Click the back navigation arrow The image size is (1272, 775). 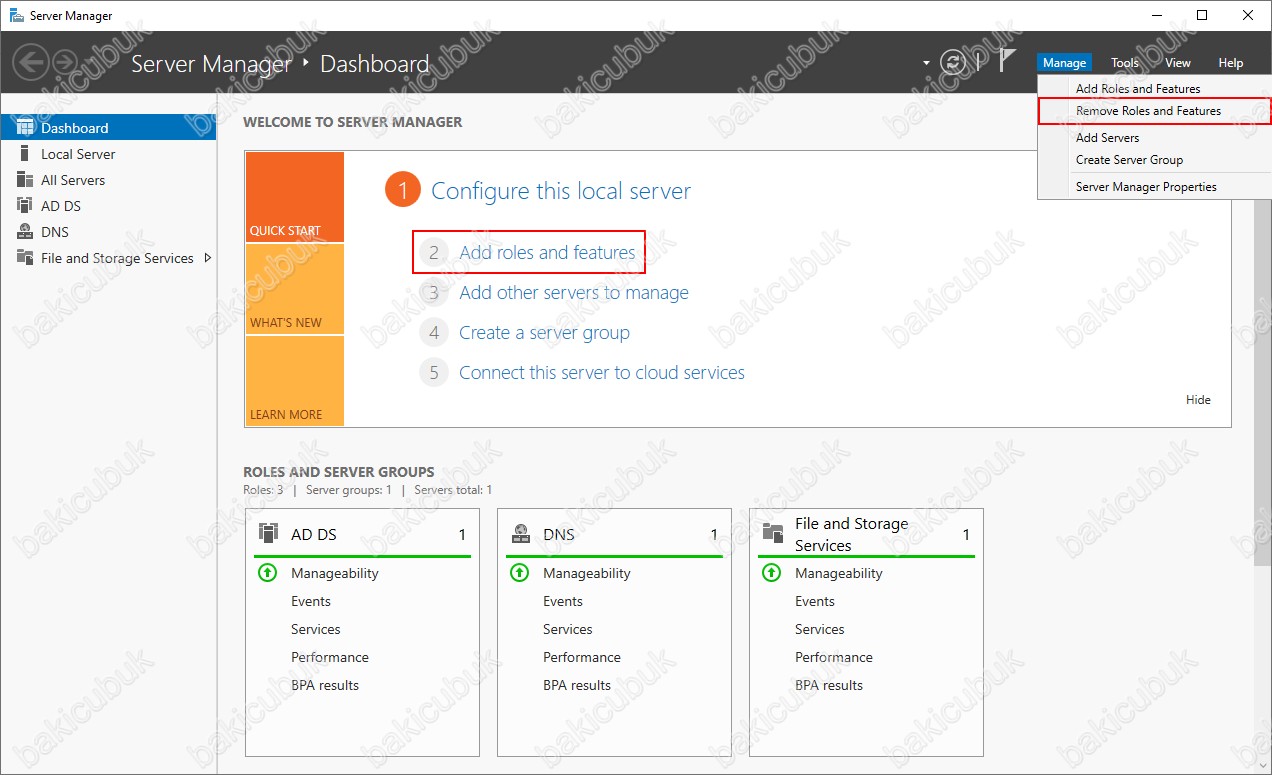tap(31, 63)
